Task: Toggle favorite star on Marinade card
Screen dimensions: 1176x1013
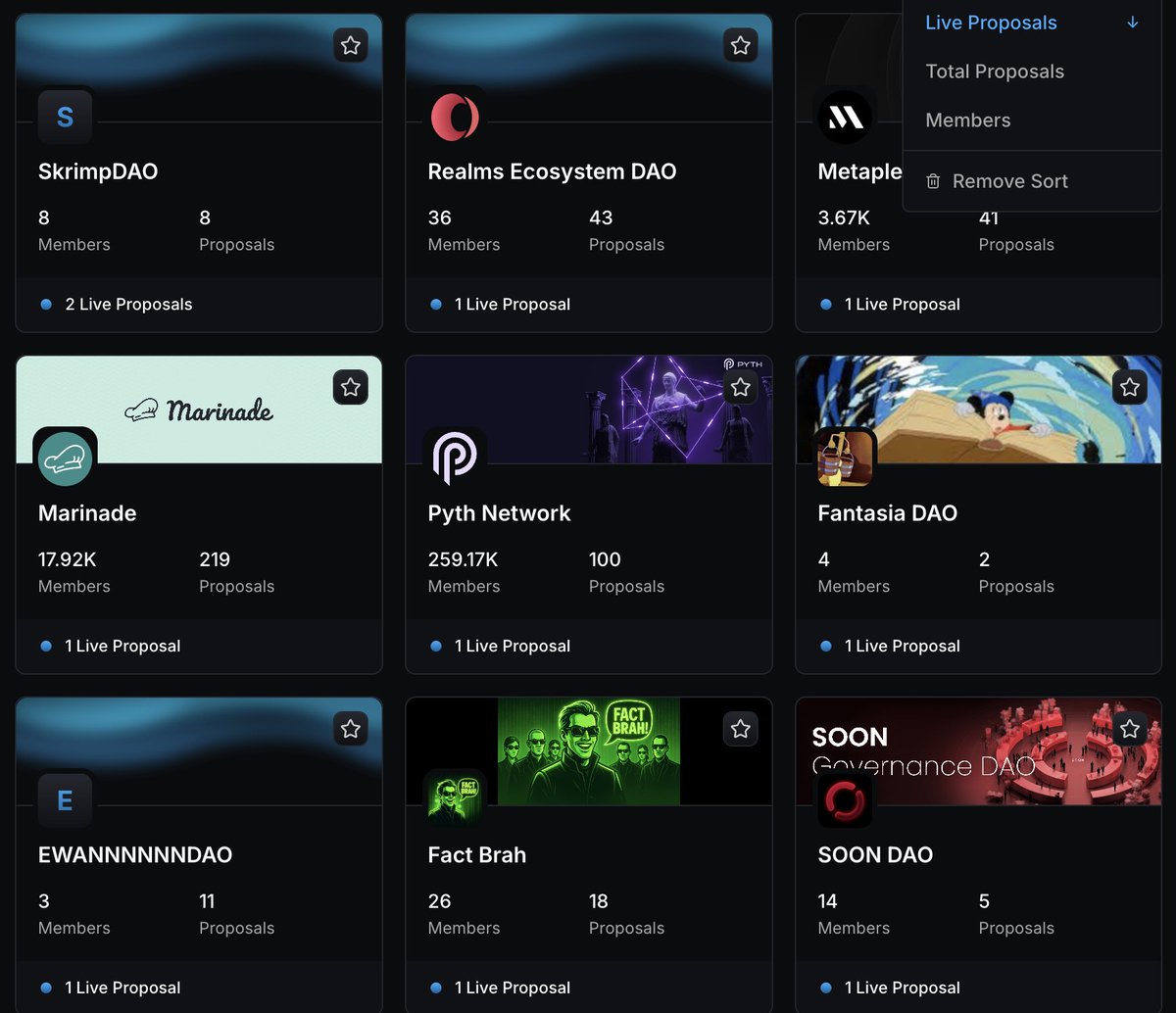Action: click(351, 387)
